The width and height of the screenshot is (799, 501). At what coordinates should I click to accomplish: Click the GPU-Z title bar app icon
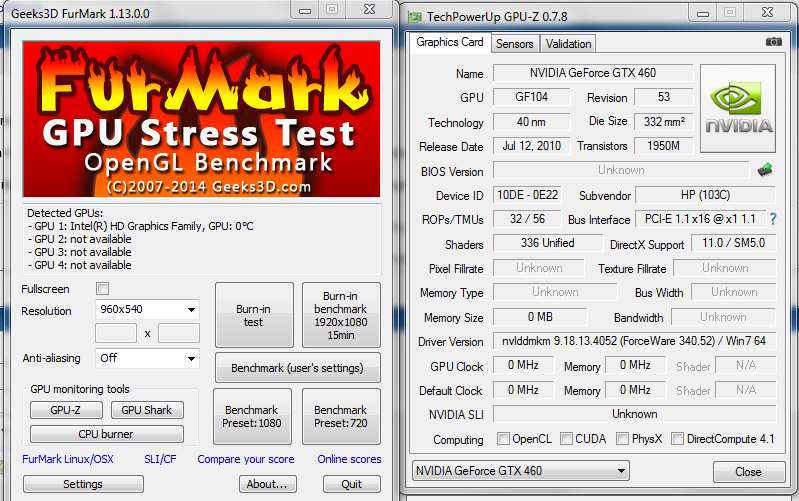[415, 17]
